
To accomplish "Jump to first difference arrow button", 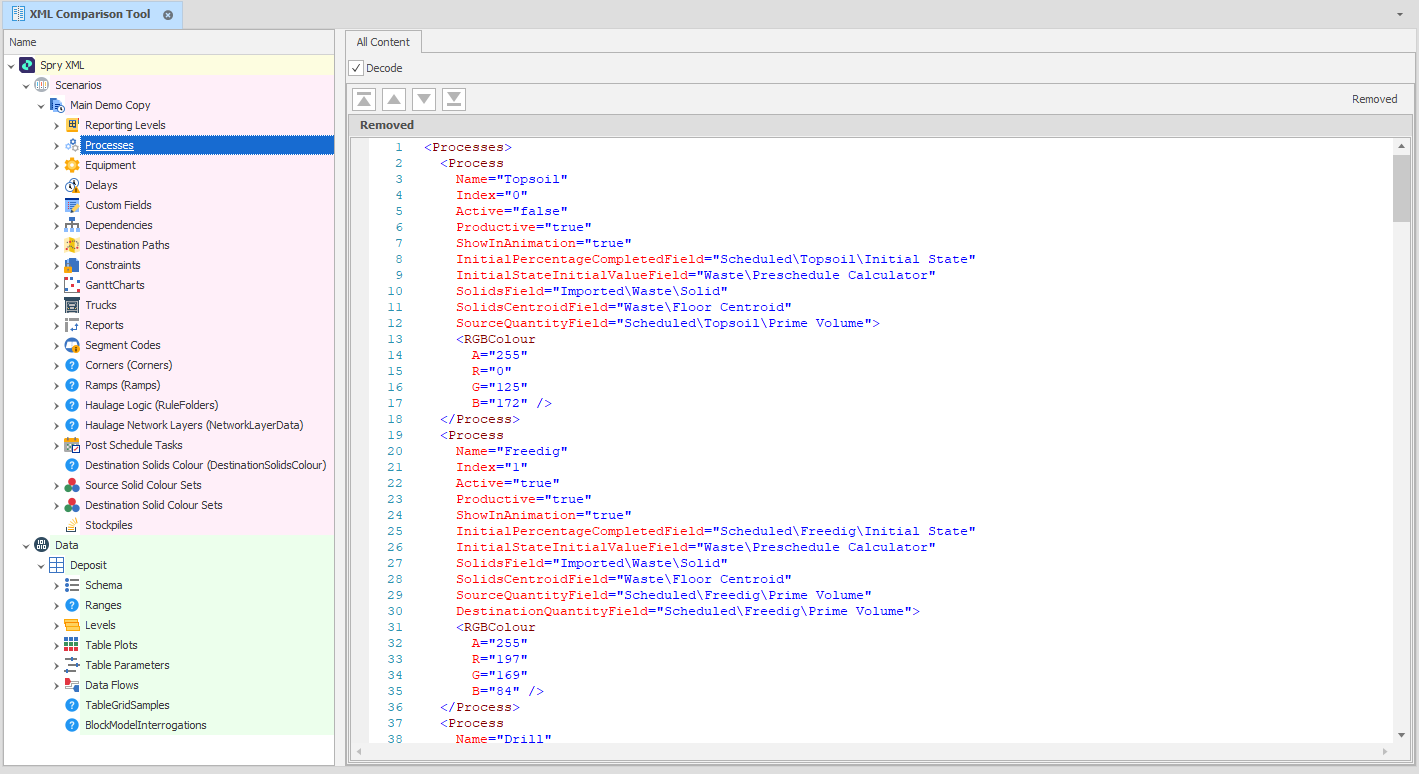I will click(364, 99).
